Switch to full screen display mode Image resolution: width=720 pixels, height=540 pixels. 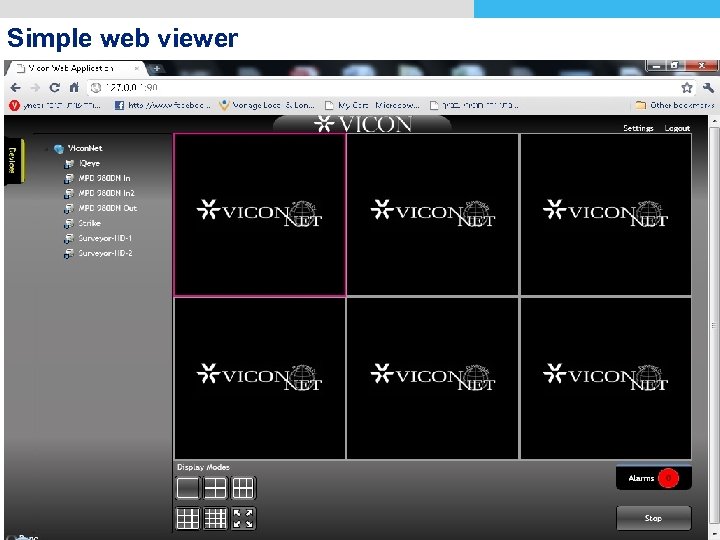243,518
